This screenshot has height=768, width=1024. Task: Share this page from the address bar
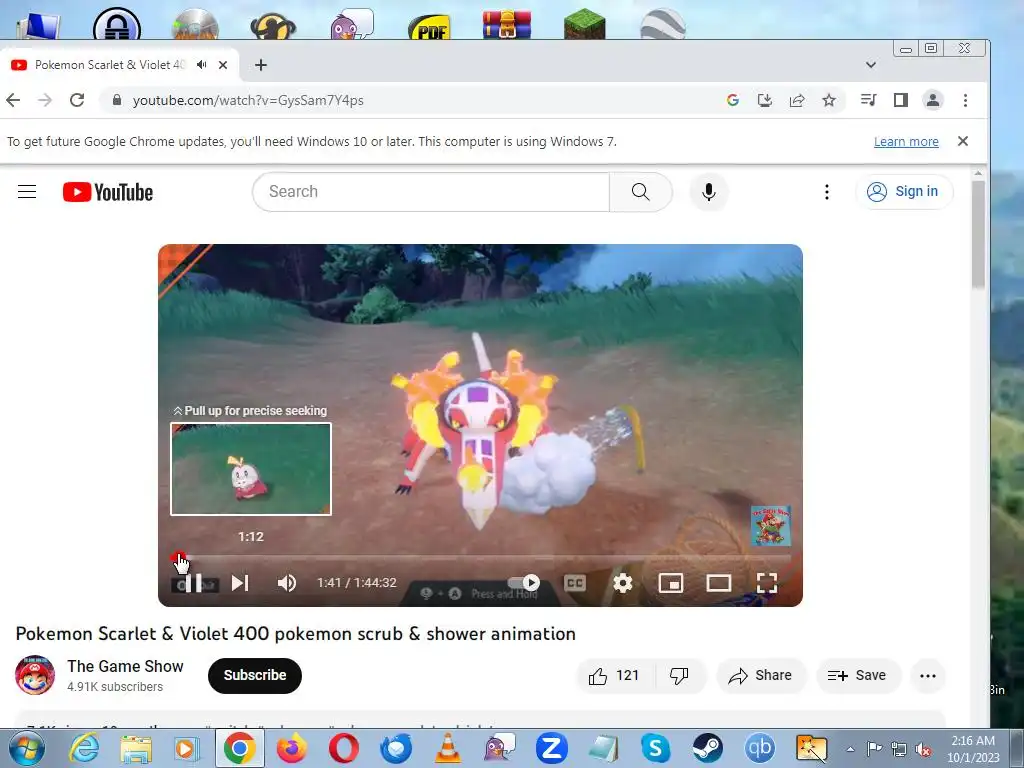797,100
